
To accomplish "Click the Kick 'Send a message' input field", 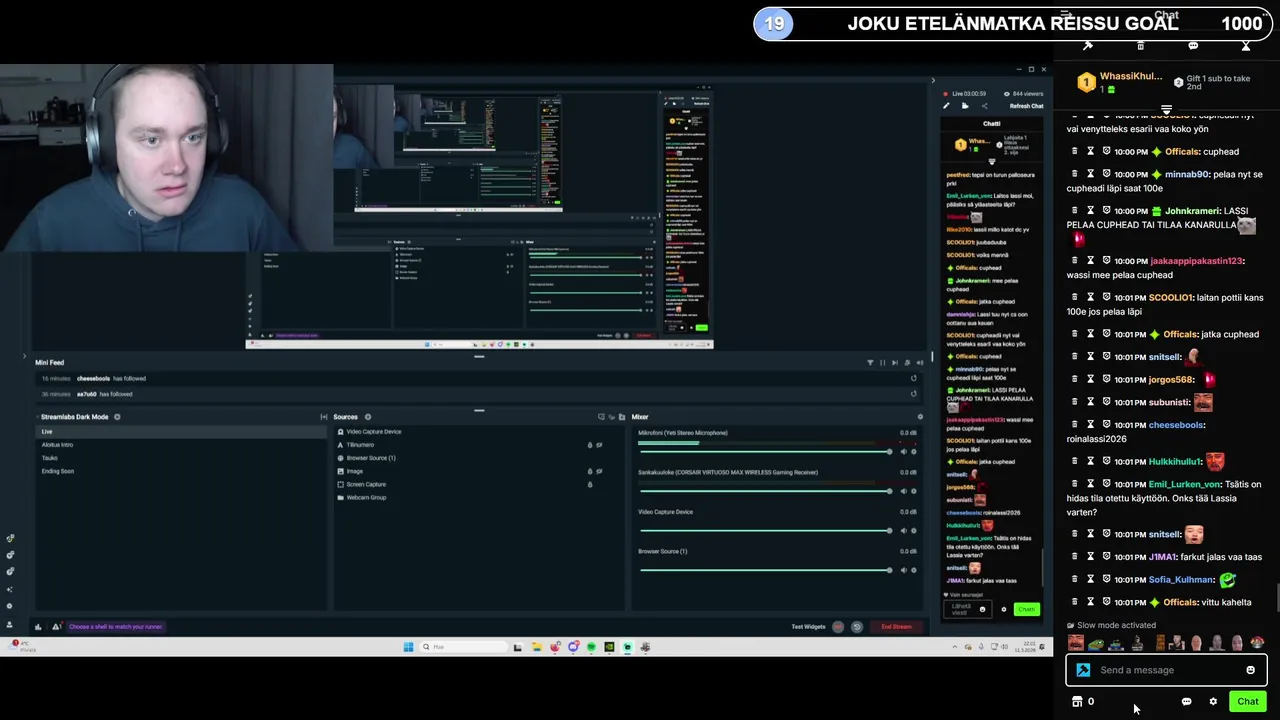I will 1166,670.
